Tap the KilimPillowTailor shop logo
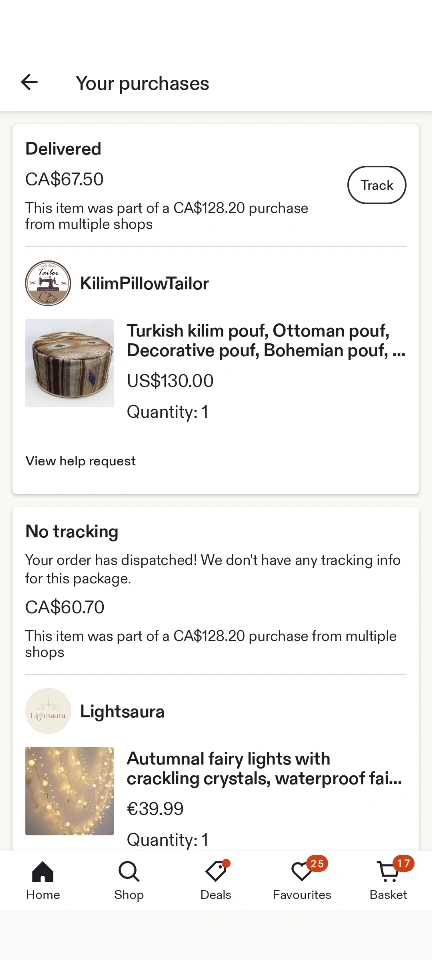The height and width of the screenshot is (960, 432). pyautogui.click(x=48, y=283)
